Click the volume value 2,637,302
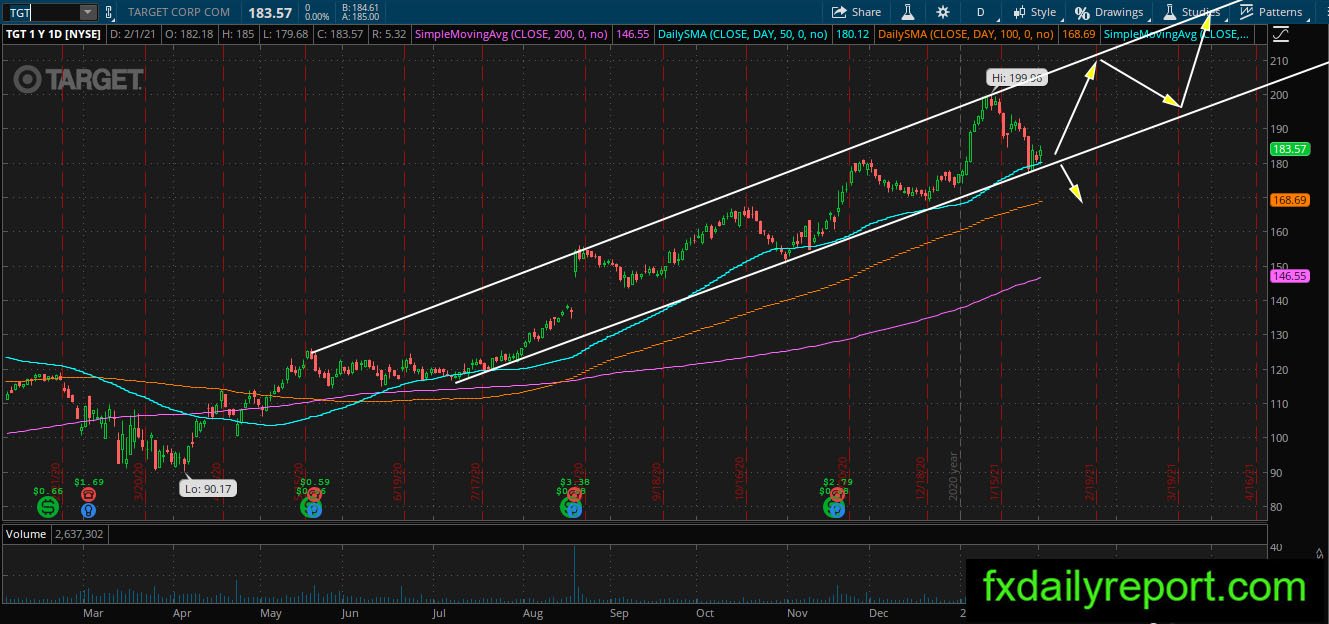Viewport: 1329px width, 624px height. pos(80,534)
